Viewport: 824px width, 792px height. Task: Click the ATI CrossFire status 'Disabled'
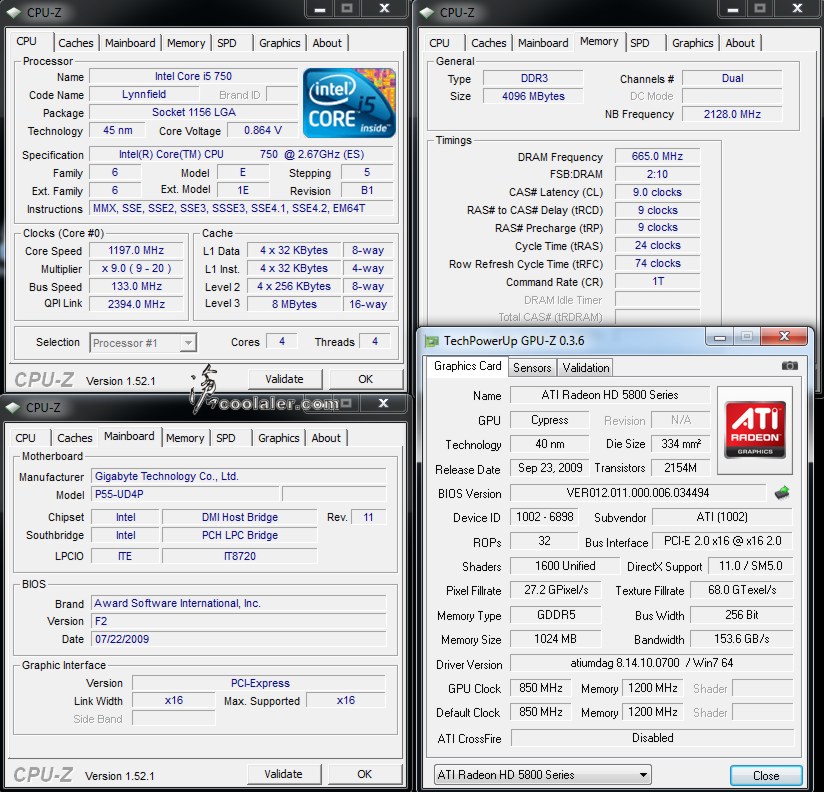(x=652, y=738)
